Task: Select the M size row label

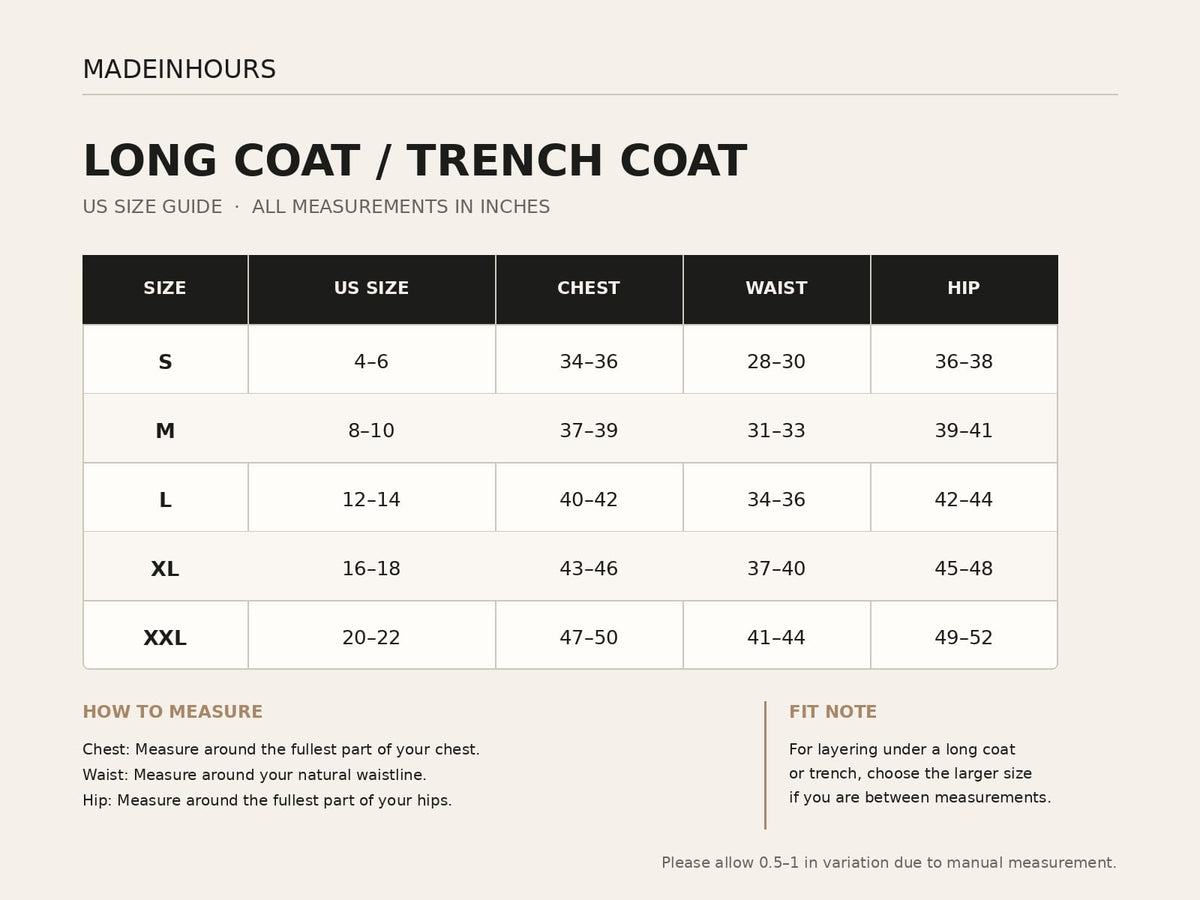Action: click(165, 431)
